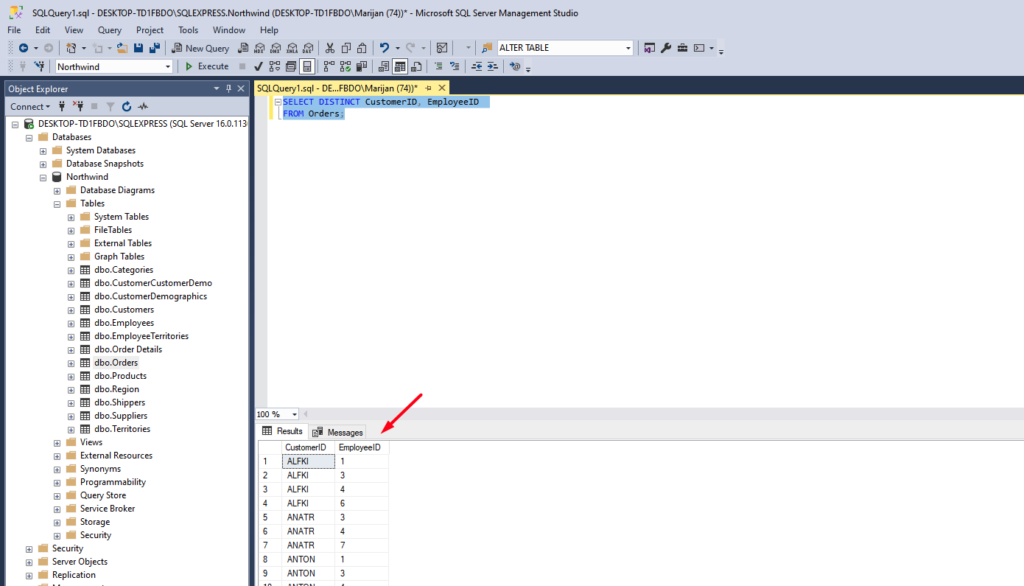Select the Programmability folder
Viewport: 1024px width, 586px height.
[x=112, y=482]
